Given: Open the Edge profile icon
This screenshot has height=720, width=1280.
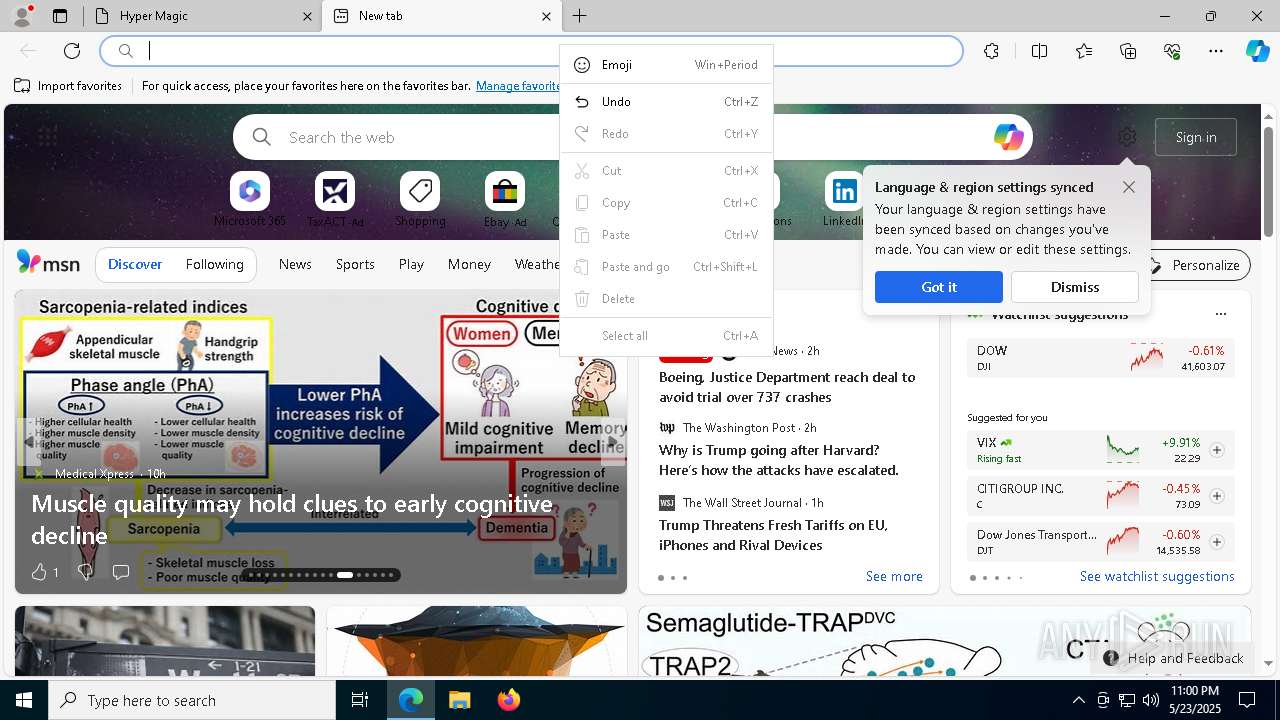Looking at the screenshot, I should (21, 16).
